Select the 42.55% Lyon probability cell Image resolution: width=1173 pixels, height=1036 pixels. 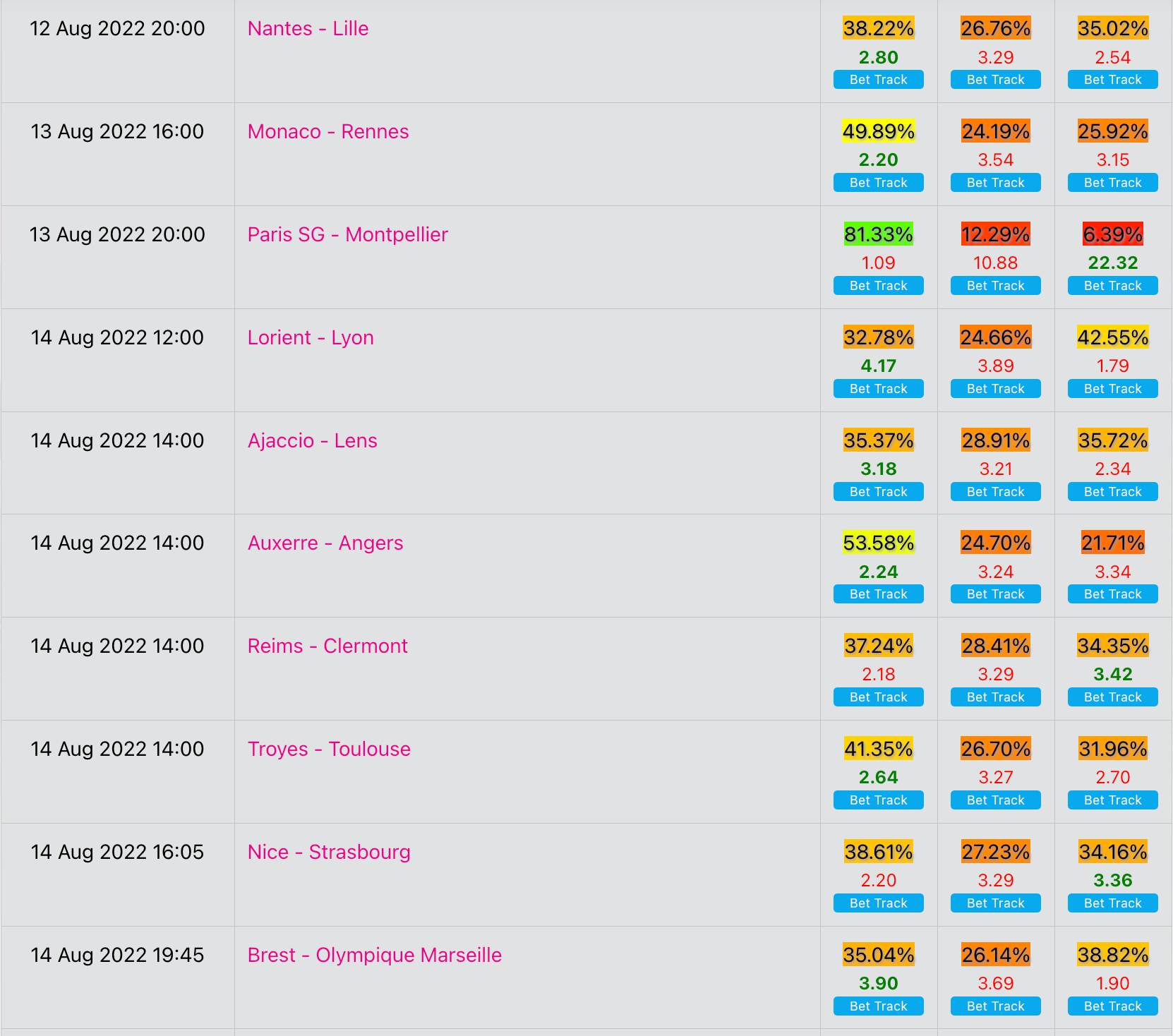click(1113, 337)
